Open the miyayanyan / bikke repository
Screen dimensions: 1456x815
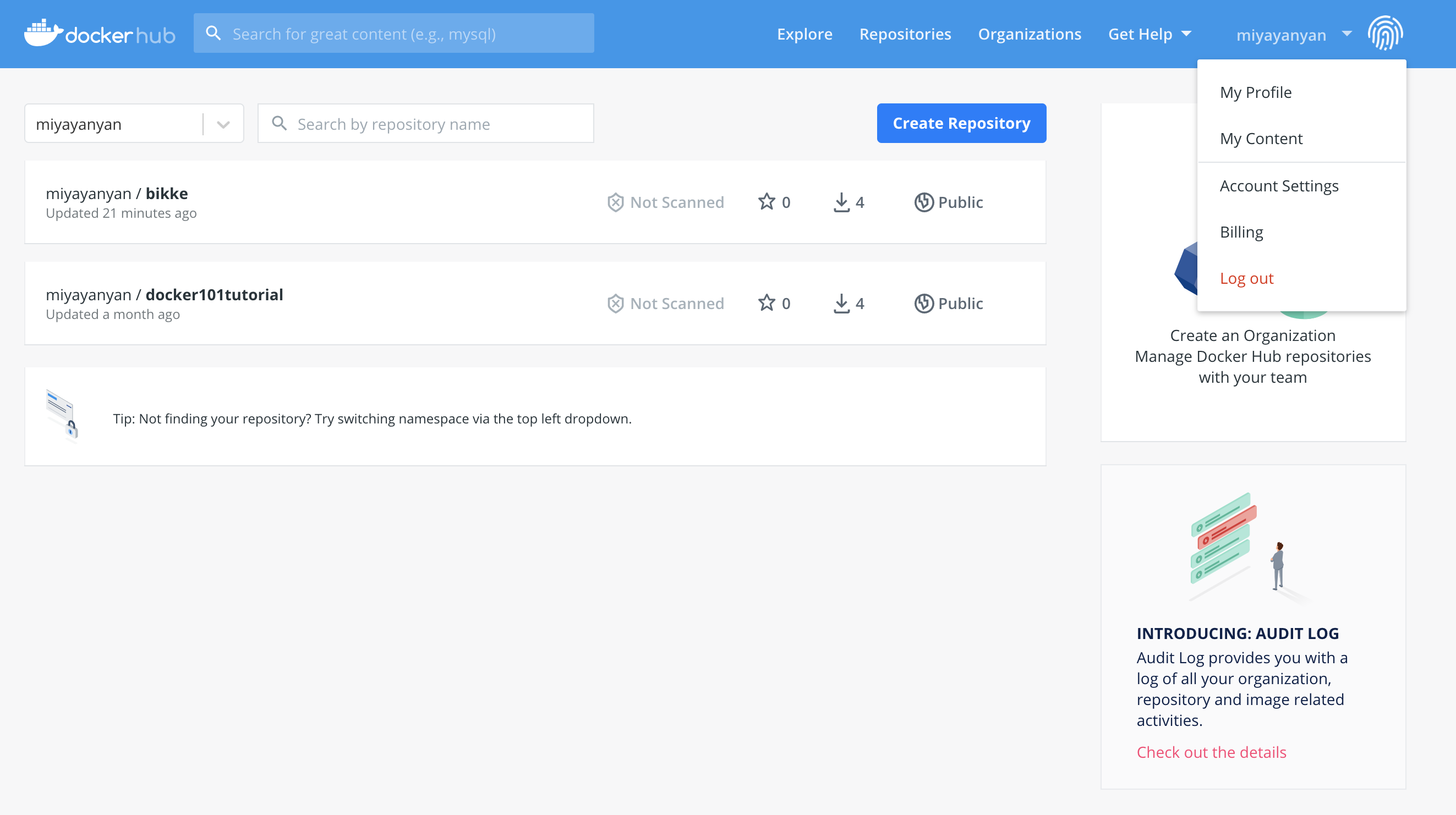(x=117, y=194)
